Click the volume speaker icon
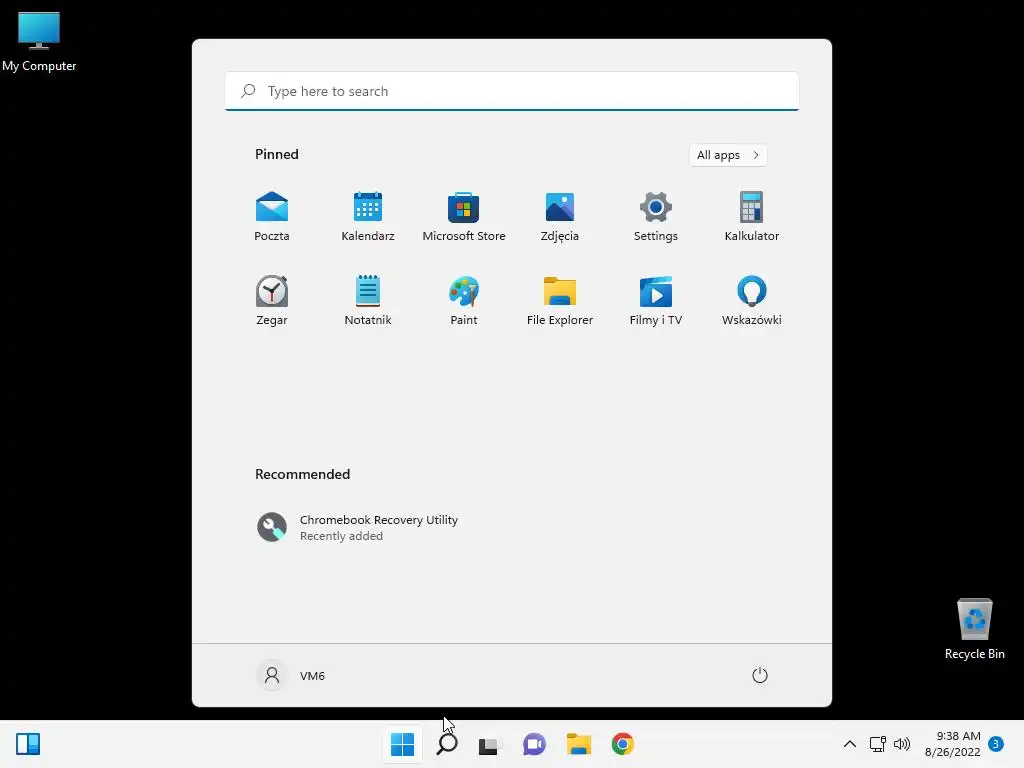The image size is (1024, 768). (902, 744)
